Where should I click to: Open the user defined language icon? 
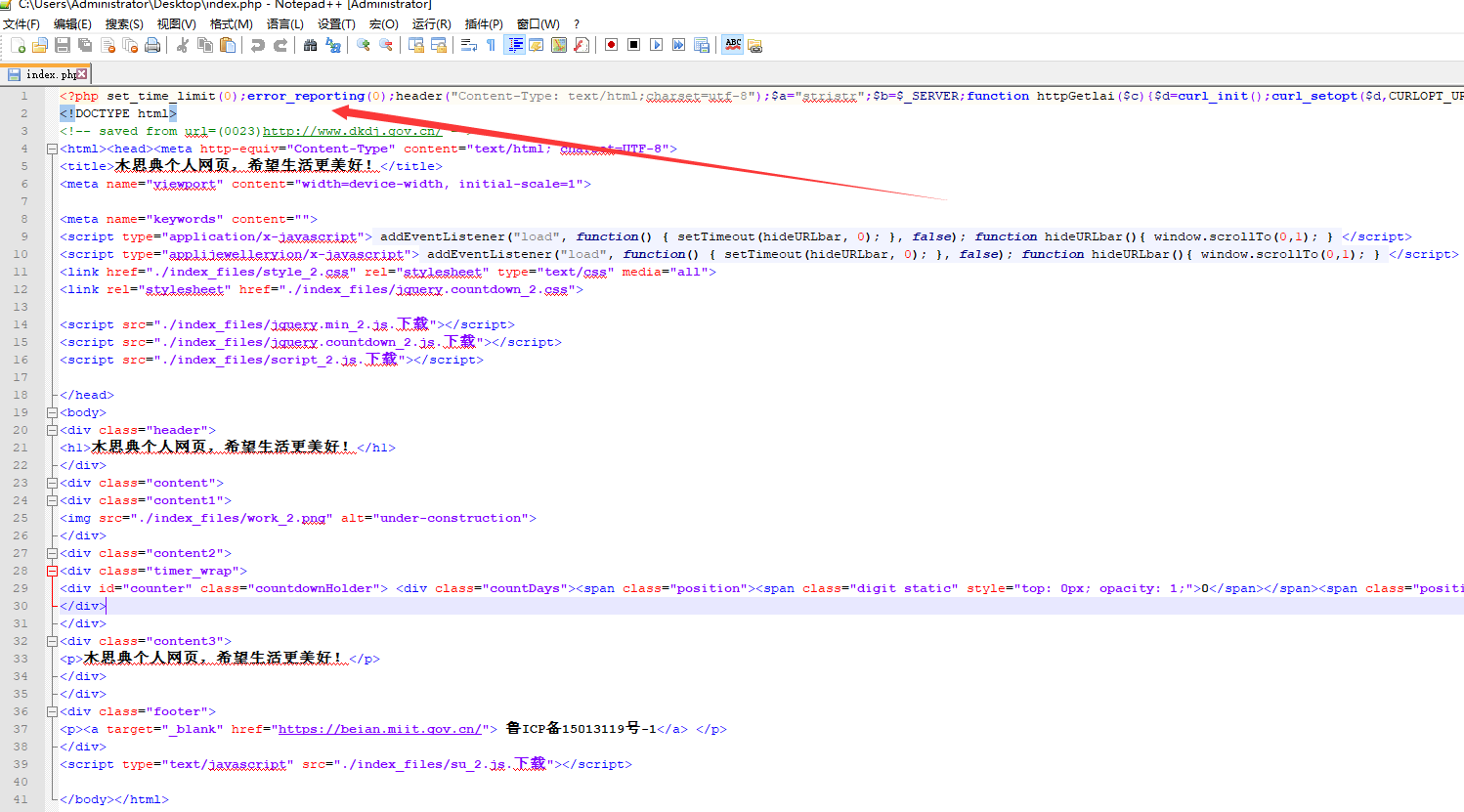[537, 45]
